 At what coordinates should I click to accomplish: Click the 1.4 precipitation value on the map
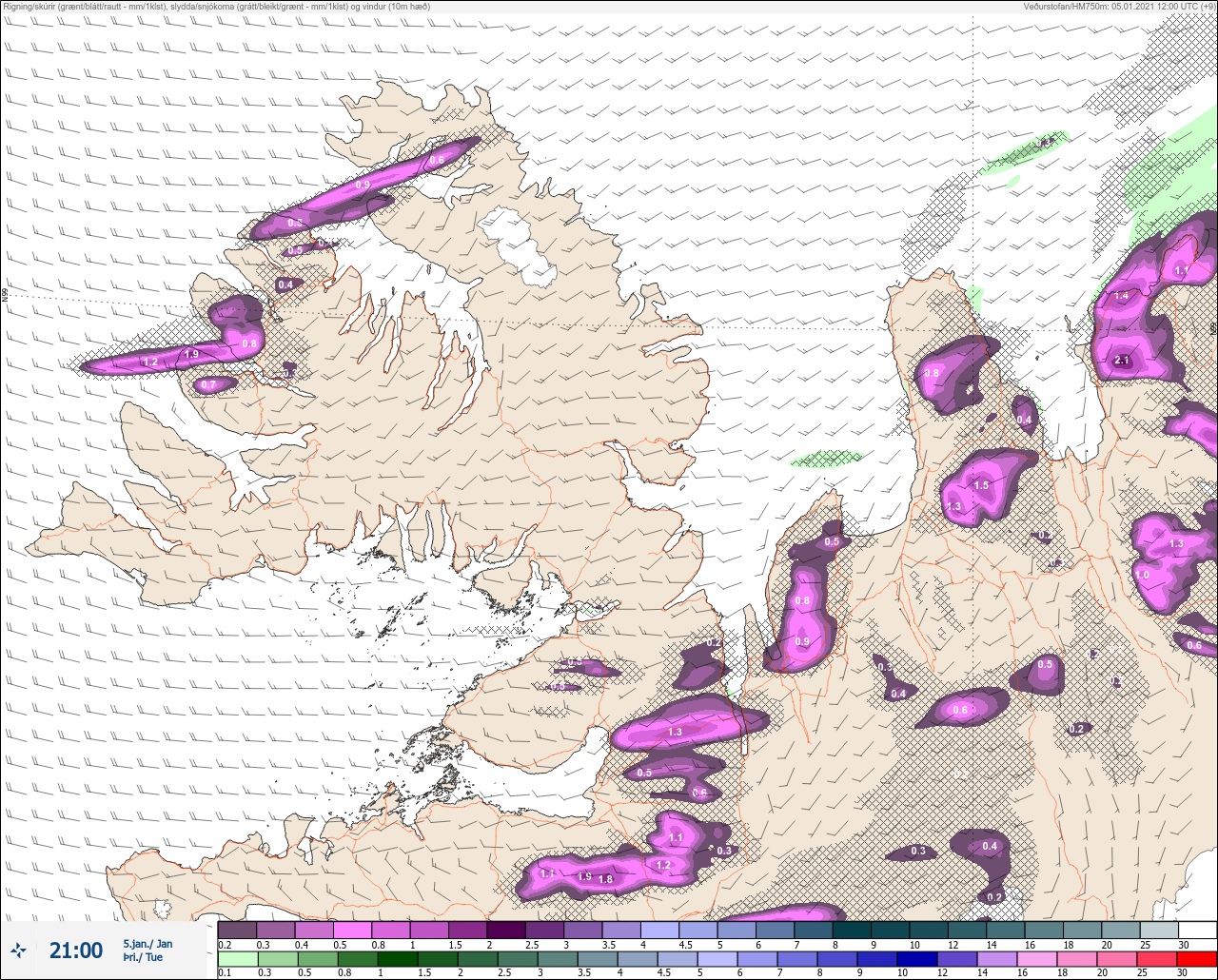point(1121,296)
